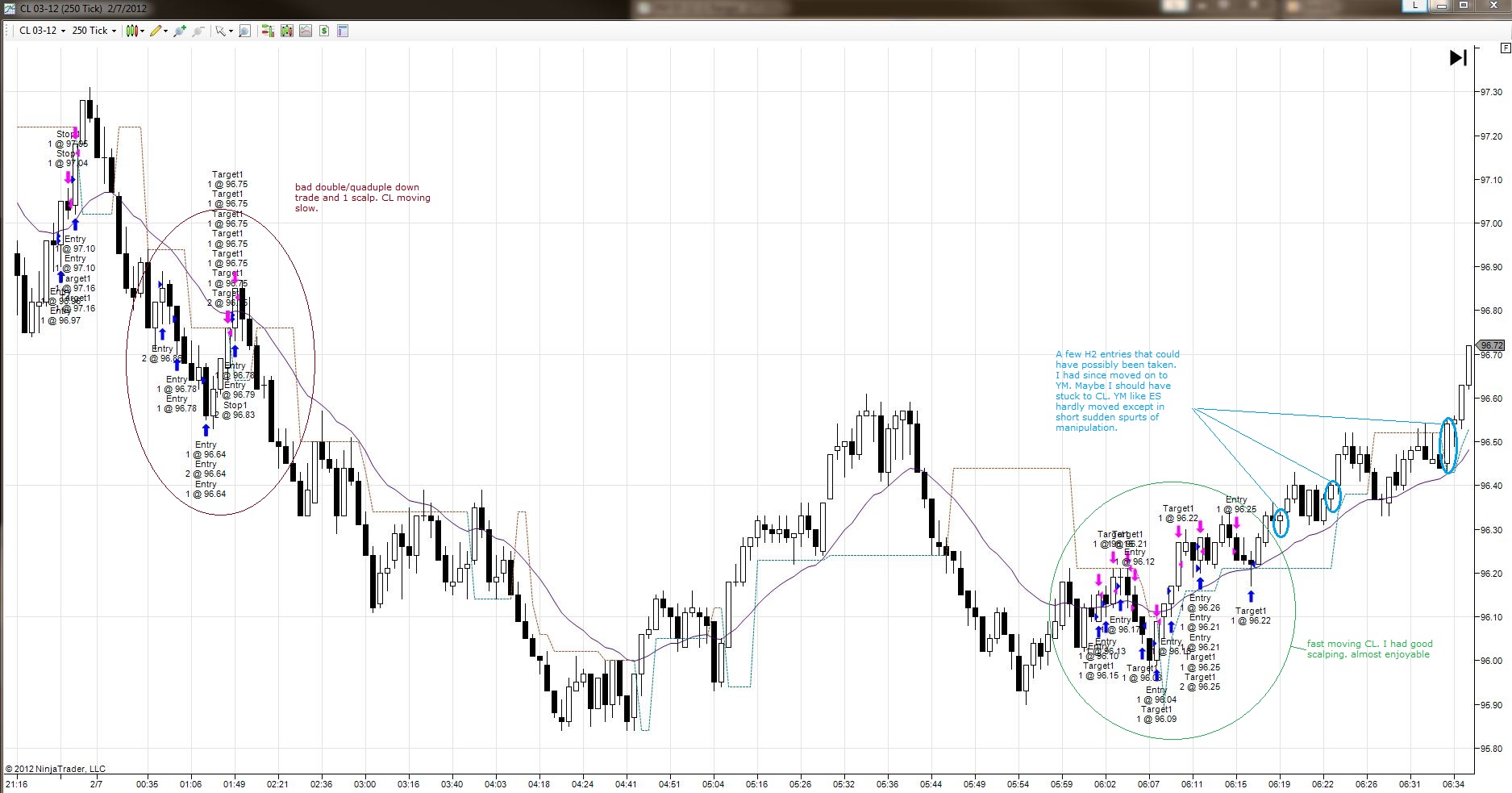
Task: Click the NinjaTrader chart icon in title bar
Action: coord(8,8)
